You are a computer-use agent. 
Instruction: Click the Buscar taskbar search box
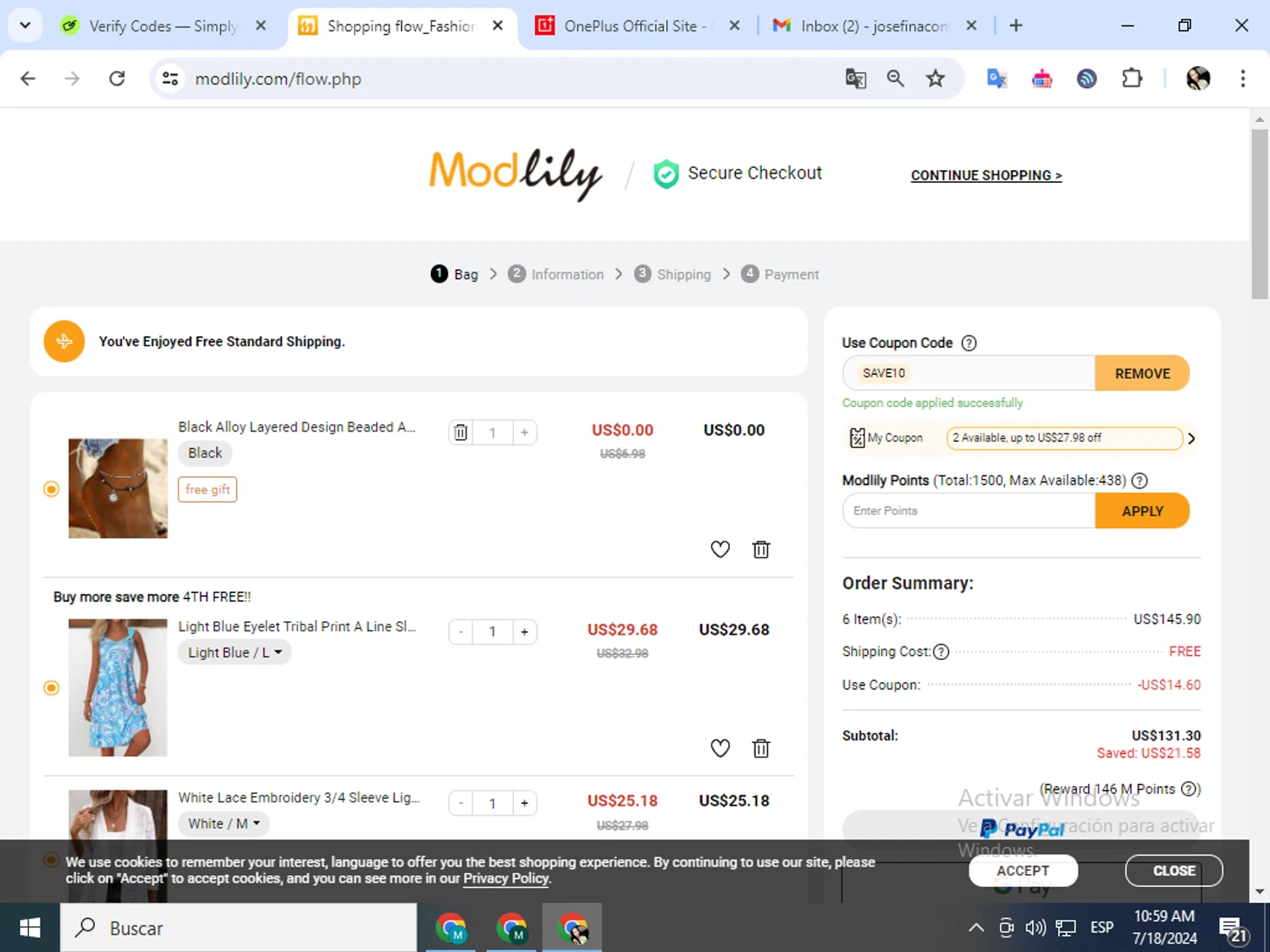click(x=239, y=928)
